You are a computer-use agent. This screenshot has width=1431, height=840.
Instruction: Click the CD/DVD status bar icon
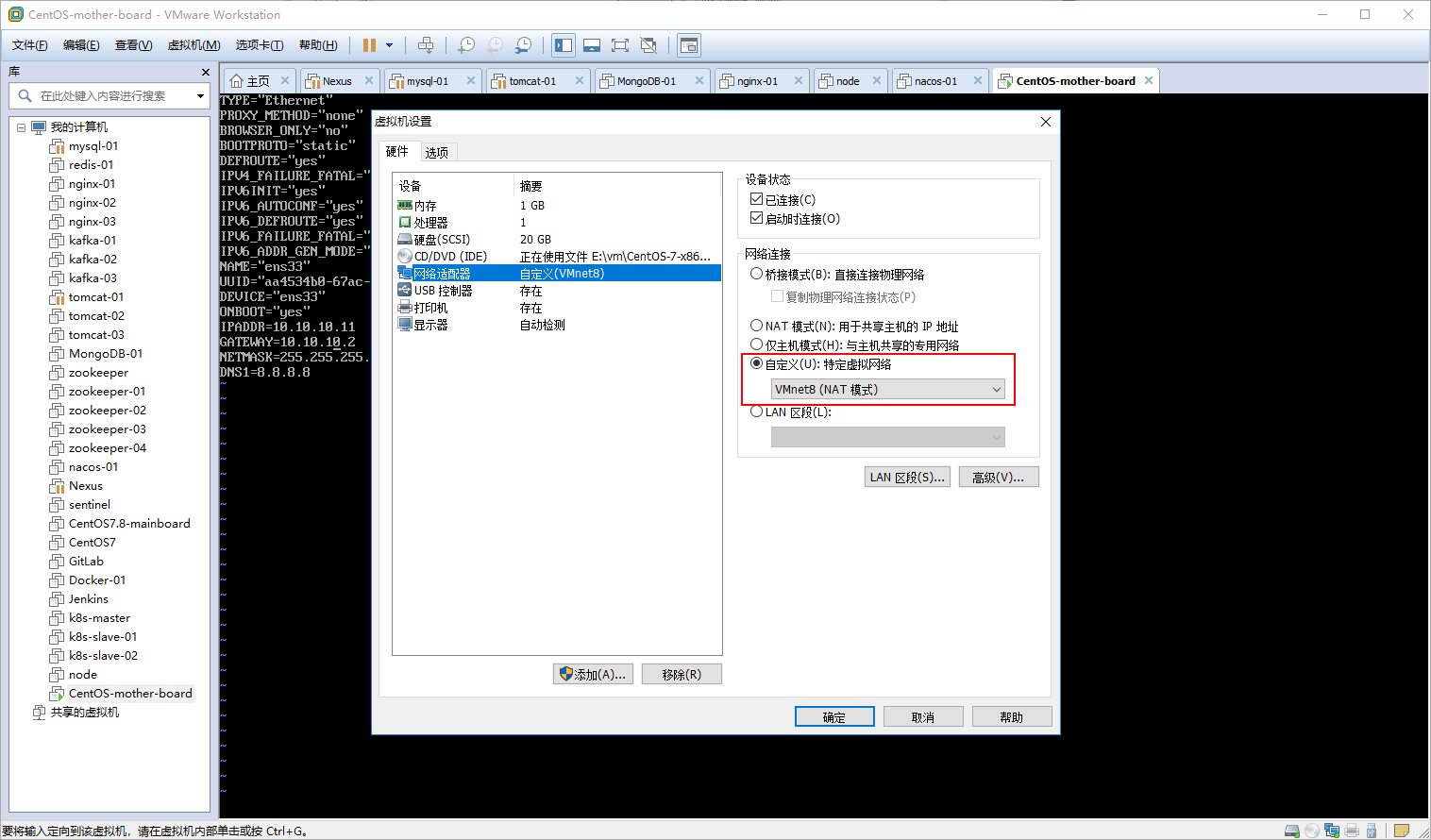coord(1312,831)
